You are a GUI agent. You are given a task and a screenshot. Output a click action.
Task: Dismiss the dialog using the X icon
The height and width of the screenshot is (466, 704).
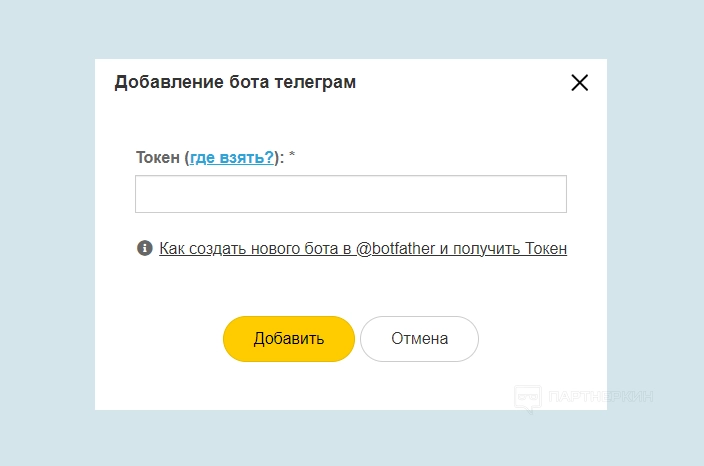point(579,83)
